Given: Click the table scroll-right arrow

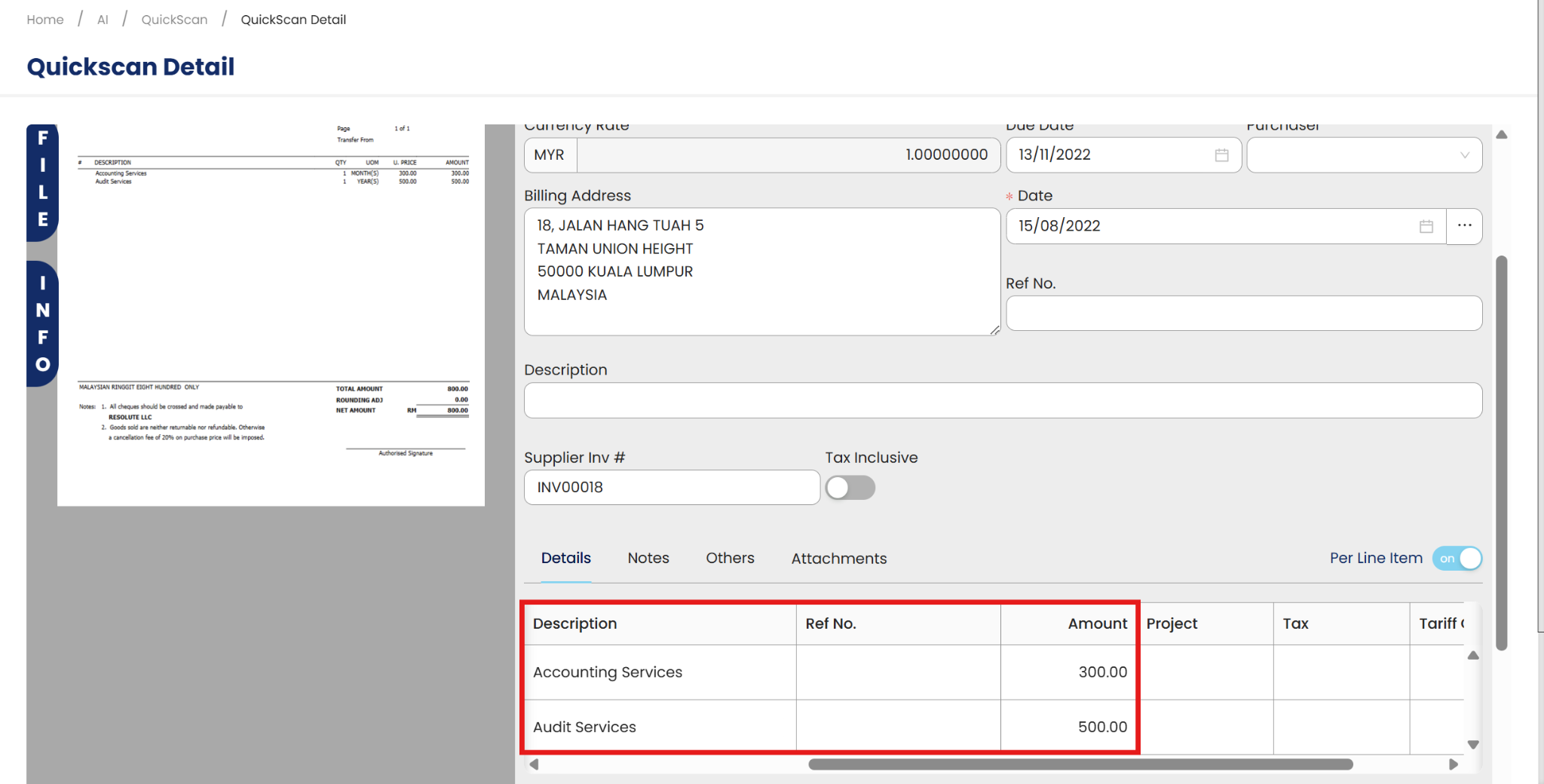Looking at the screenshot, I should 1453,764.
